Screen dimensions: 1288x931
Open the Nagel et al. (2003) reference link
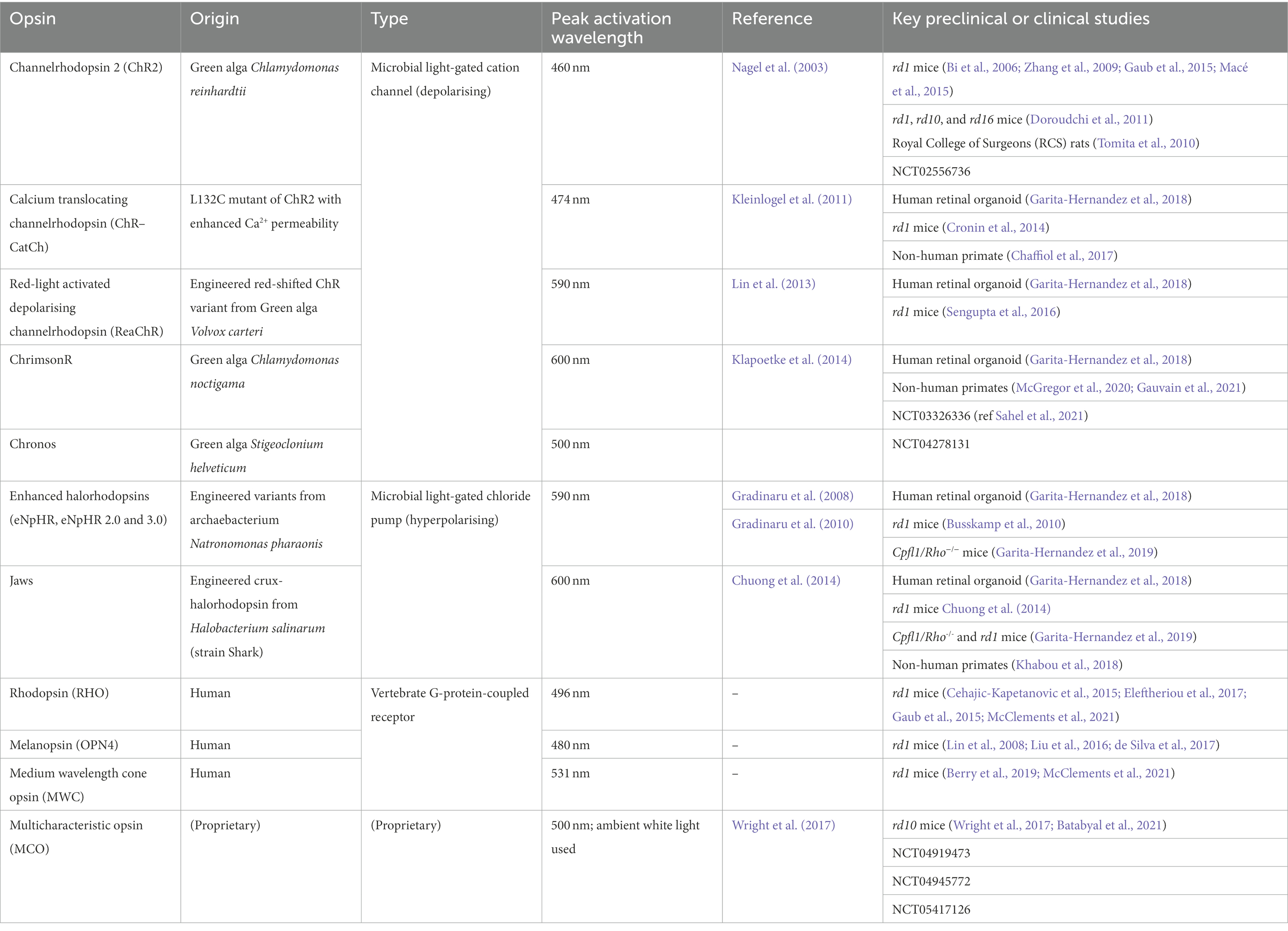click(779, 67)
